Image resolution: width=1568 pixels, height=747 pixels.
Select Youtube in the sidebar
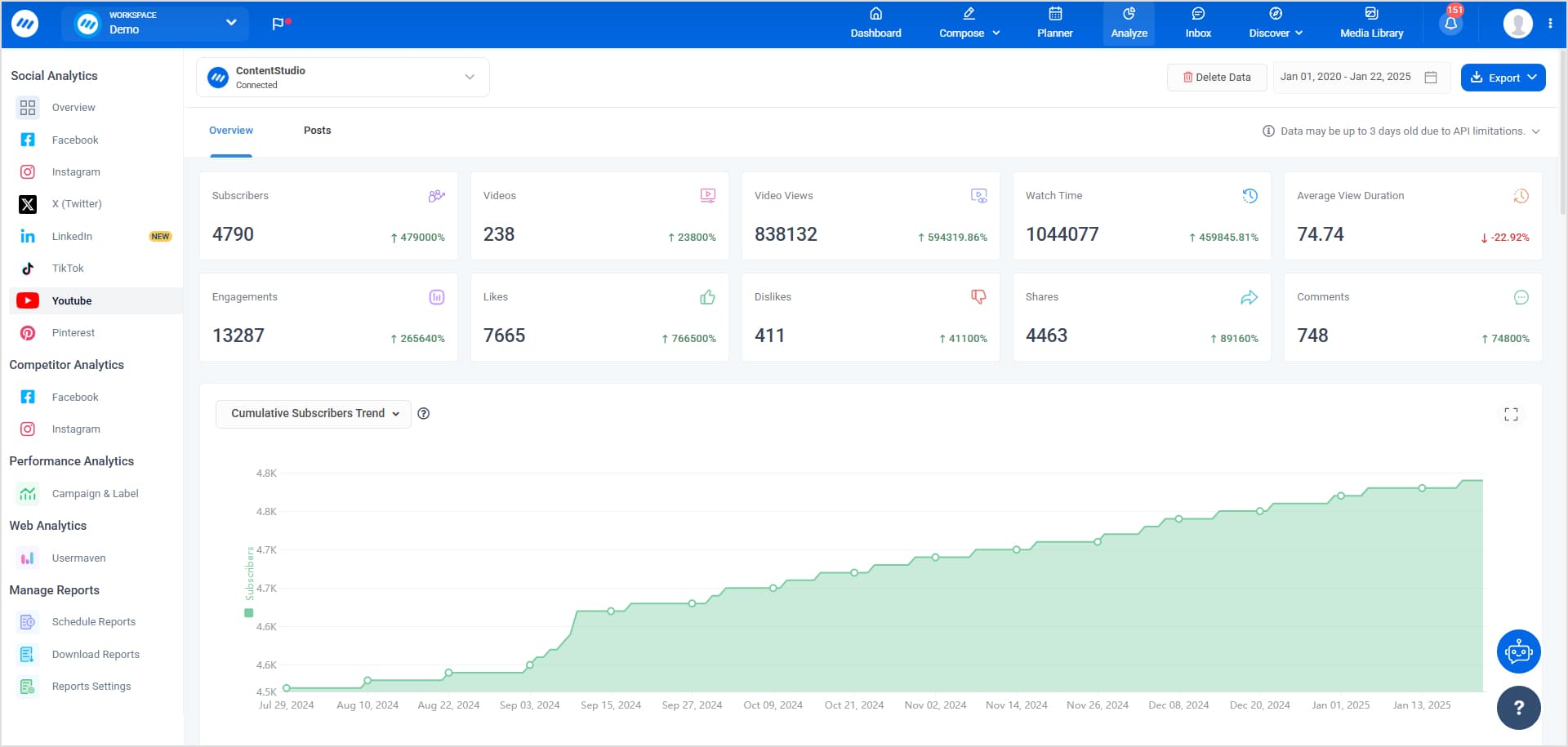pyautogui.click(x=96, y=300)
